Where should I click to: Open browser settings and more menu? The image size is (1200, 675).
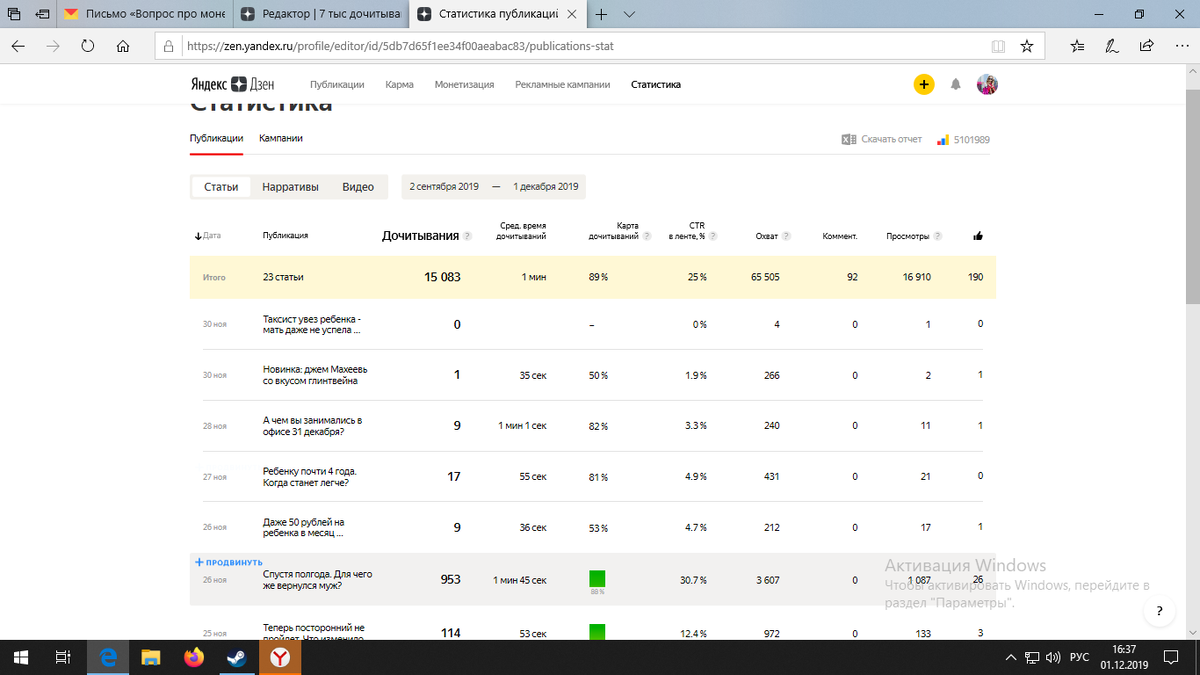[1180, 46]
